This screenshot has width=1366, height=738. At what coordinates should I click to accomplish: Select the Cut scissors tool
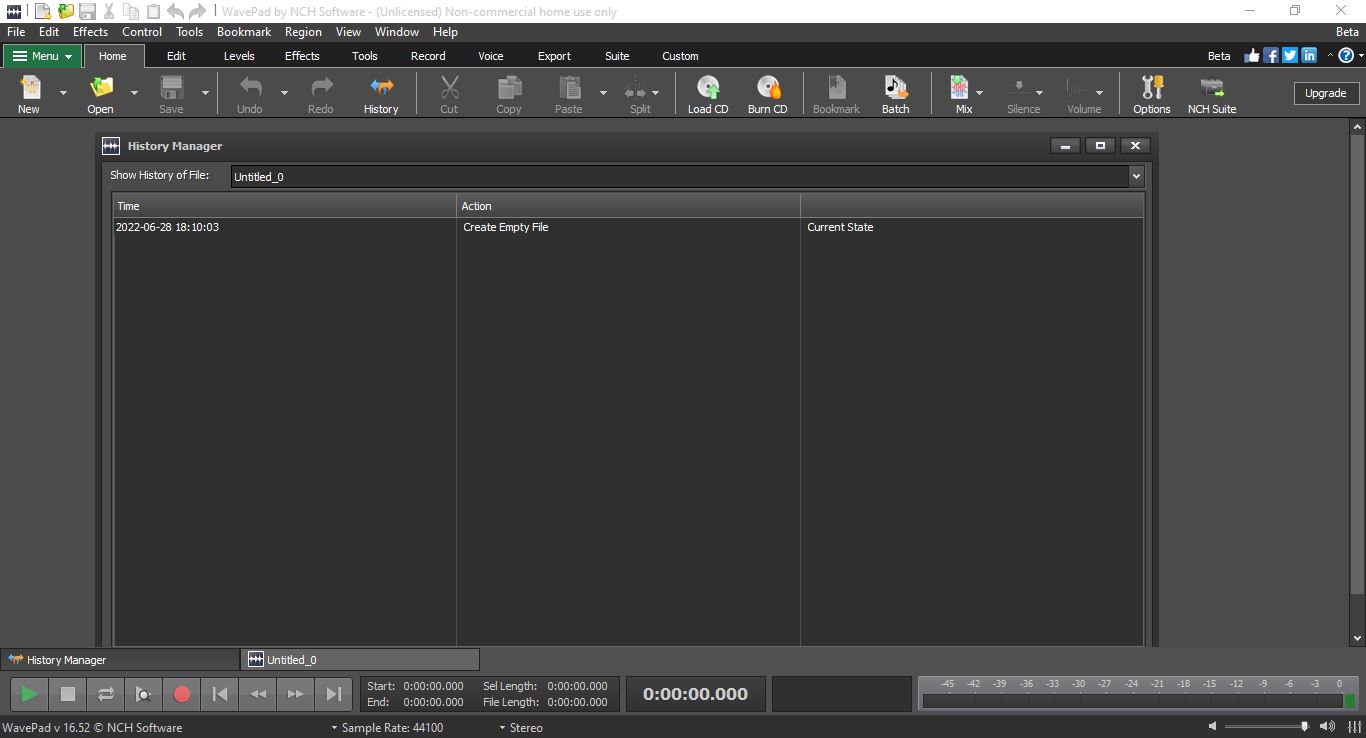tap(449, 94)
